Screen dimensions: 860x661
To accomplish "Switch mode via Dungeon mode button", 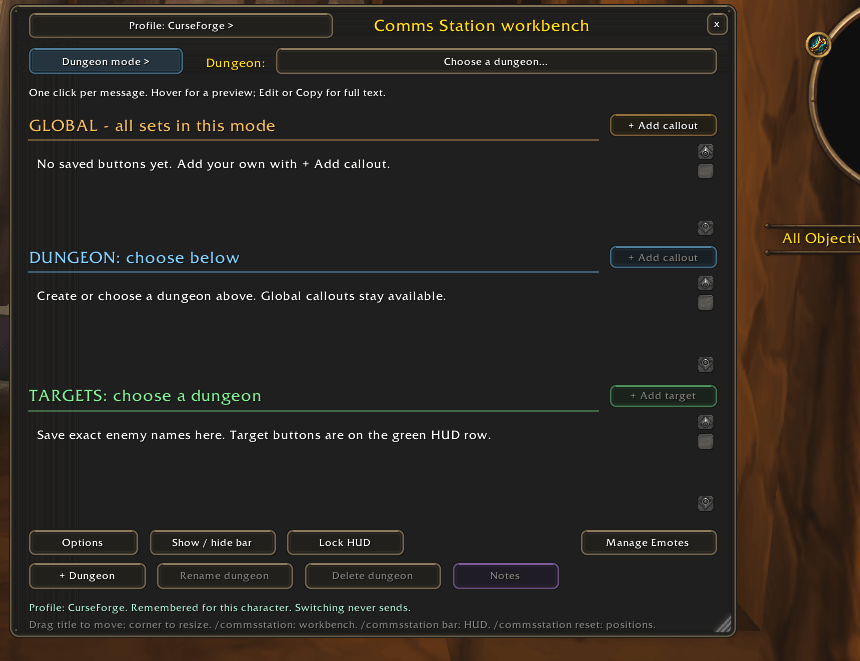I will (106, 61).
